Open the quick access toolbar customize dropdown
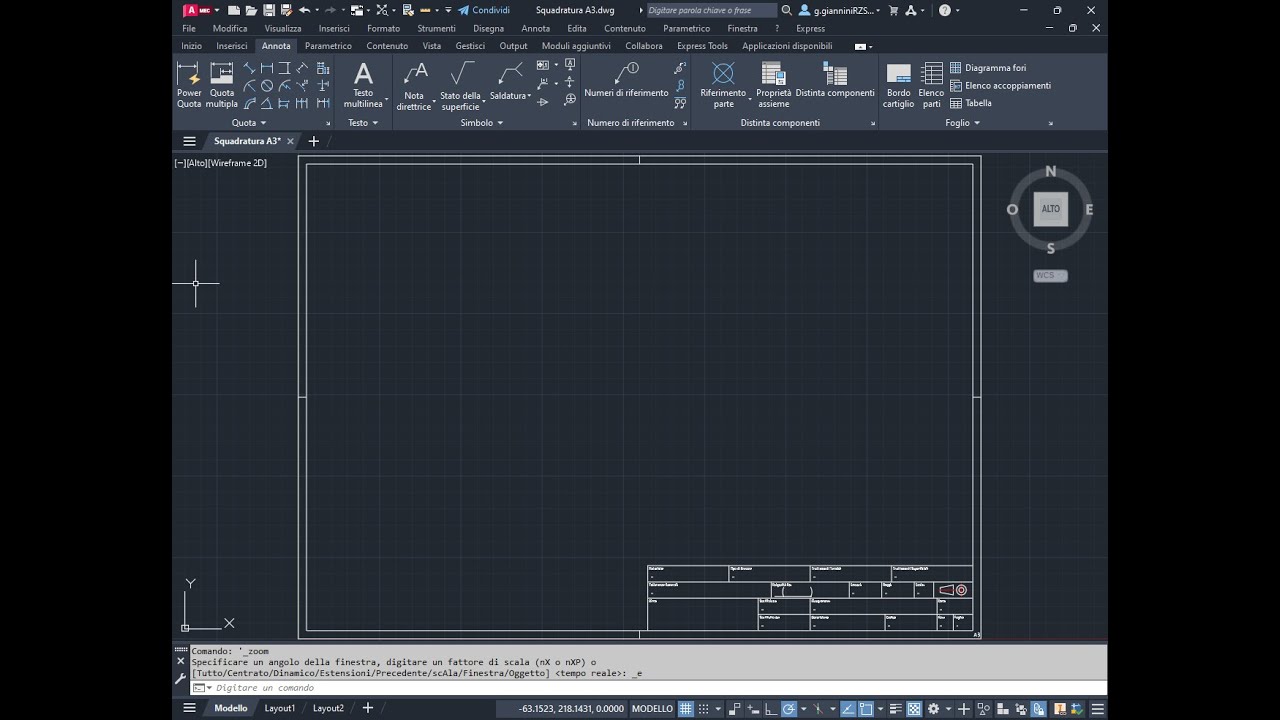Viewport: 1280px width, 720px height. tap(448, 10)
